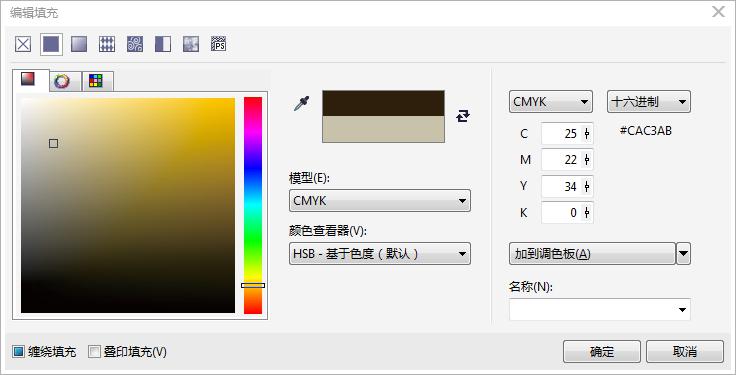Confirm with the 确定 button
Image resolution: width=736 pixels, height=375 pixels.
602,352
